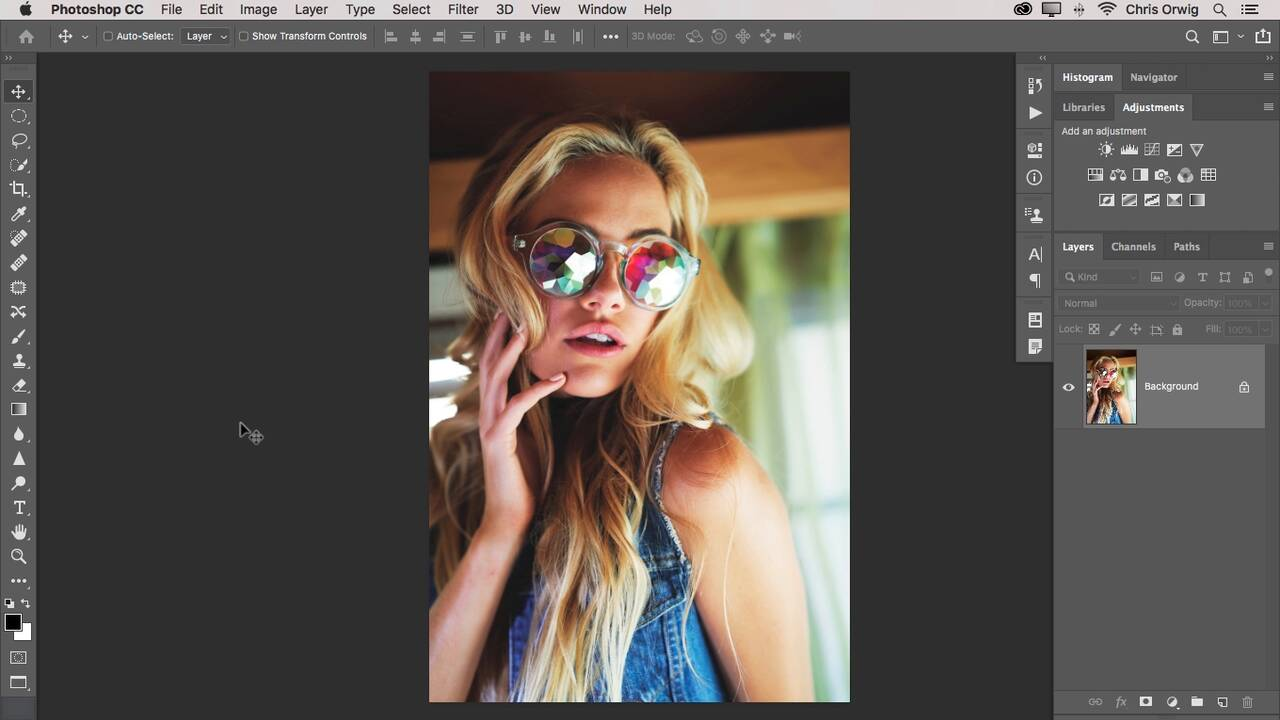Screen dimensions: 1280x720
Task: Open the Auto-Select Layer dropdown
Action: click(x=206, y=36)
